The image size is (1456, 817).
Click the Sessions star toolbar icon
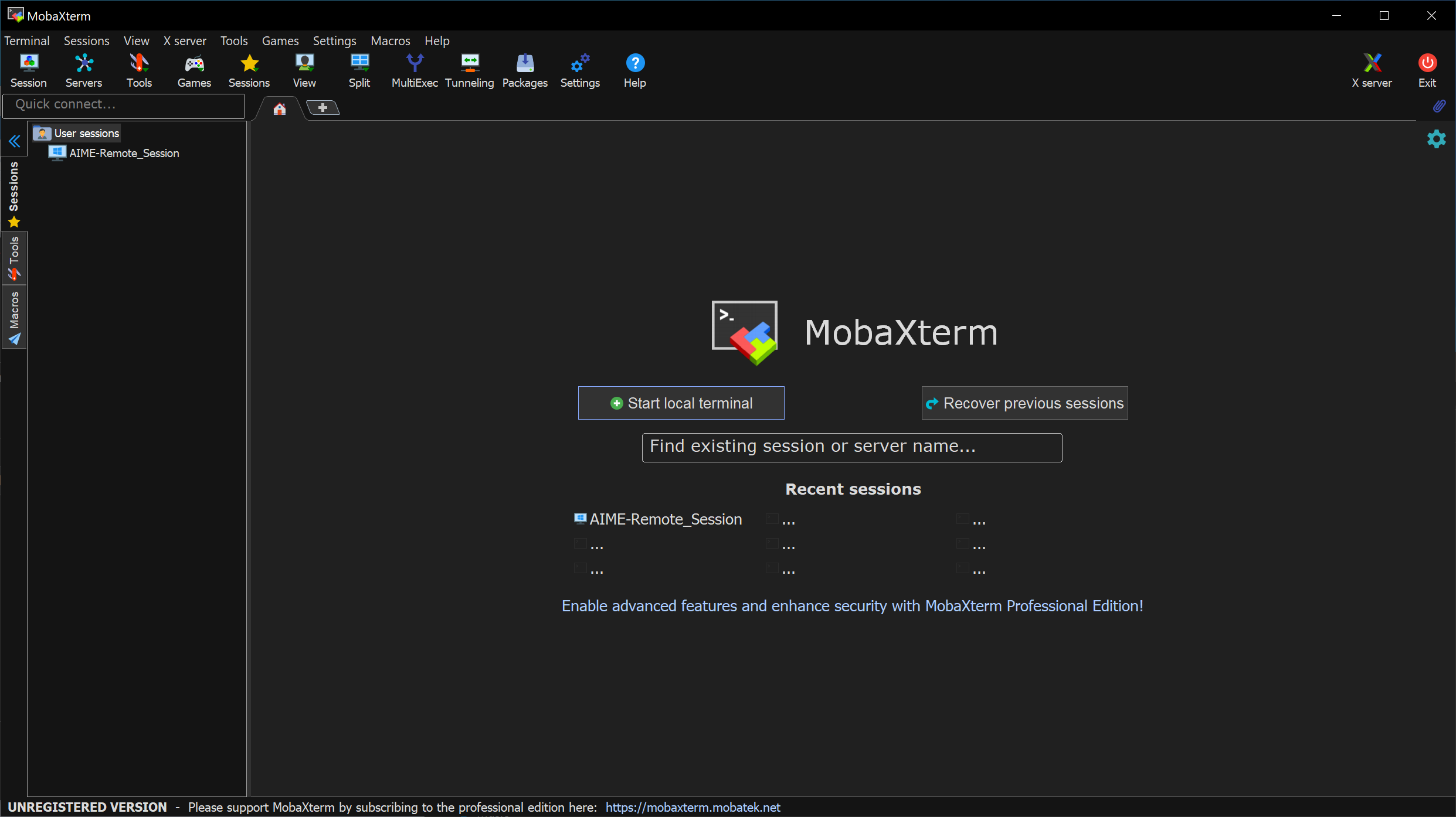tap(249, 71)
